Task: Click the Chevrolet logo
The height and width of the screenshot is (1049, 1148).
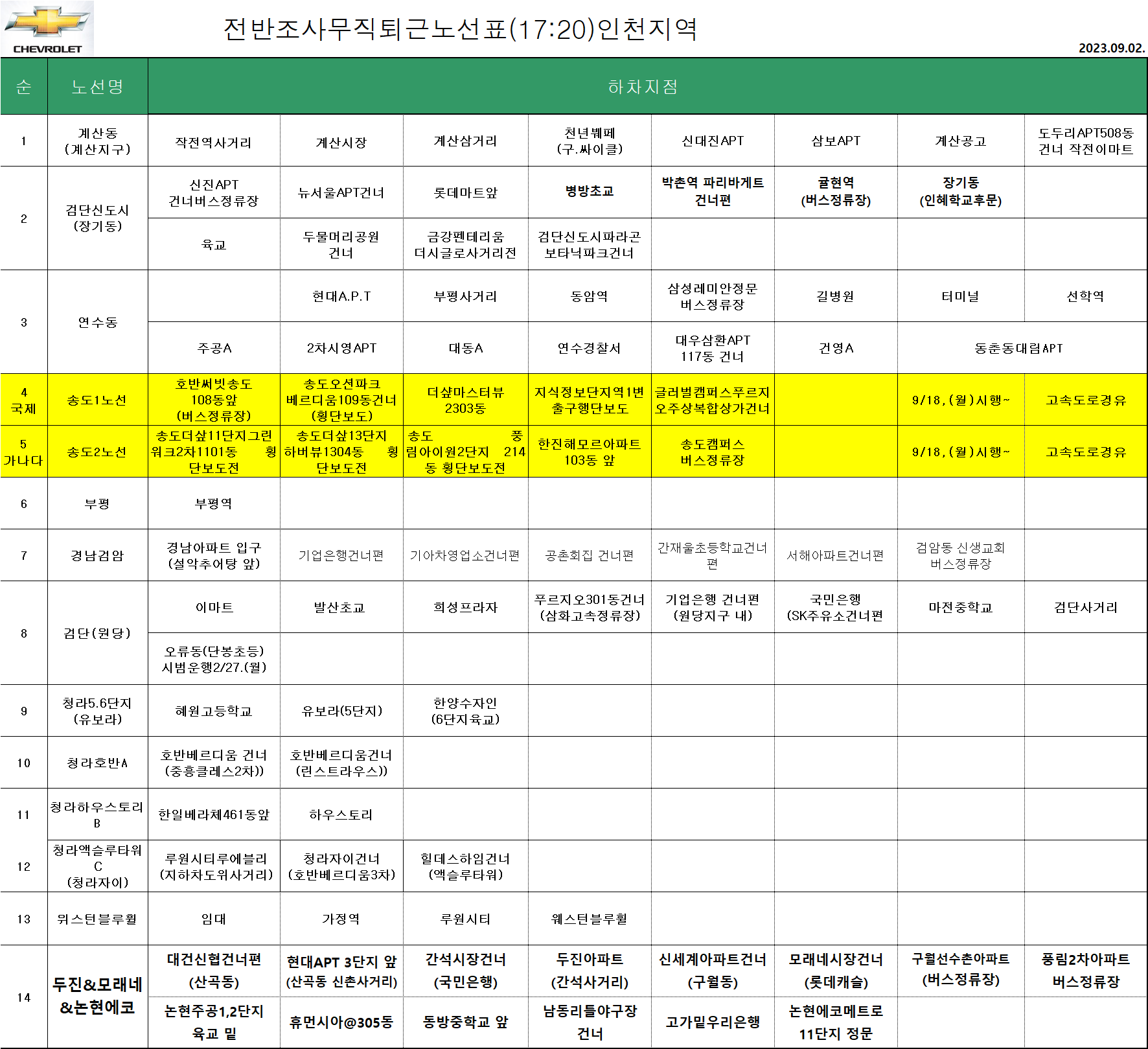Action: 47,28
